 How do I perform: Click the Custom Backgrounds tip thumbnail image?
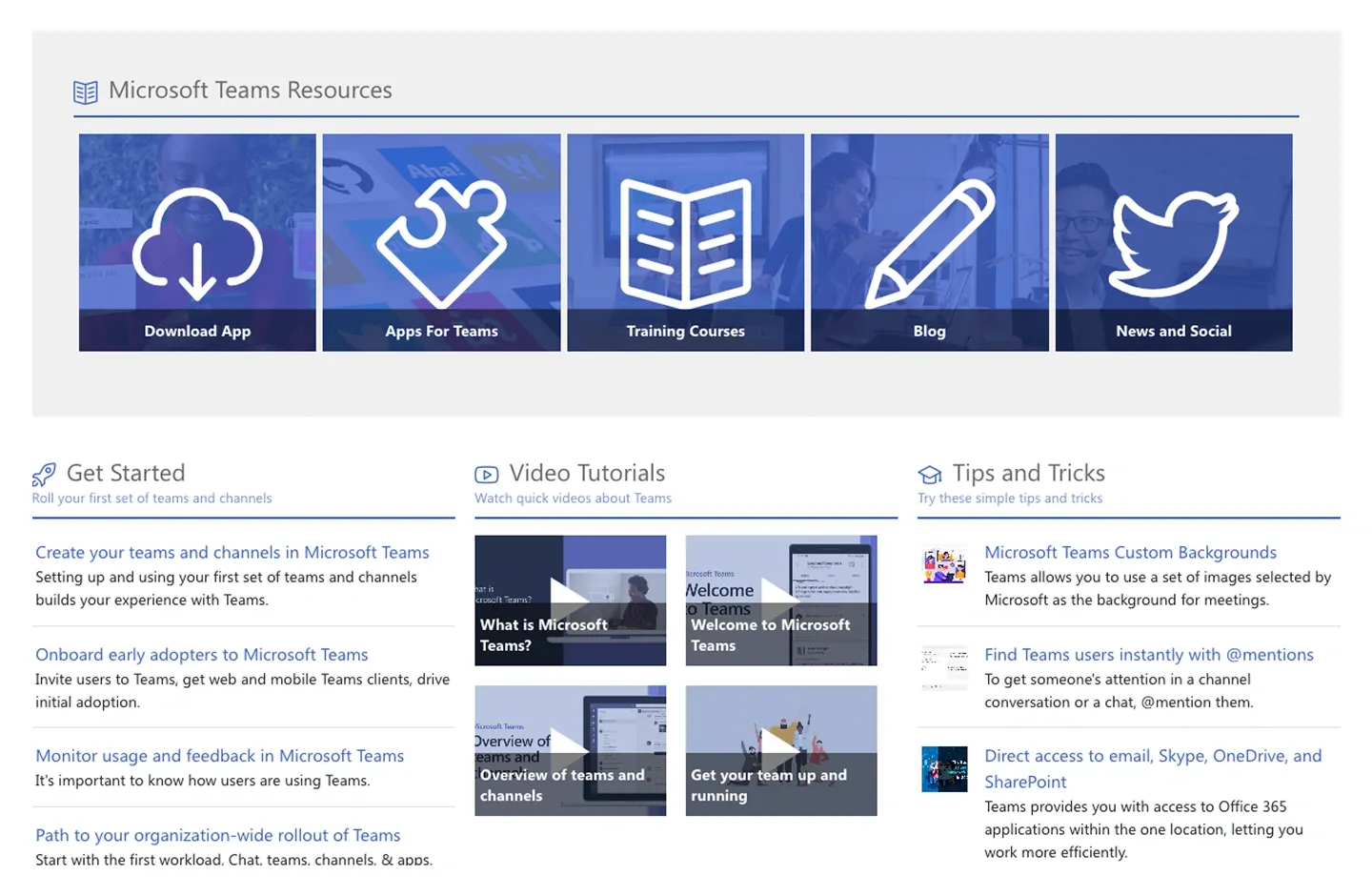(944, 566)
